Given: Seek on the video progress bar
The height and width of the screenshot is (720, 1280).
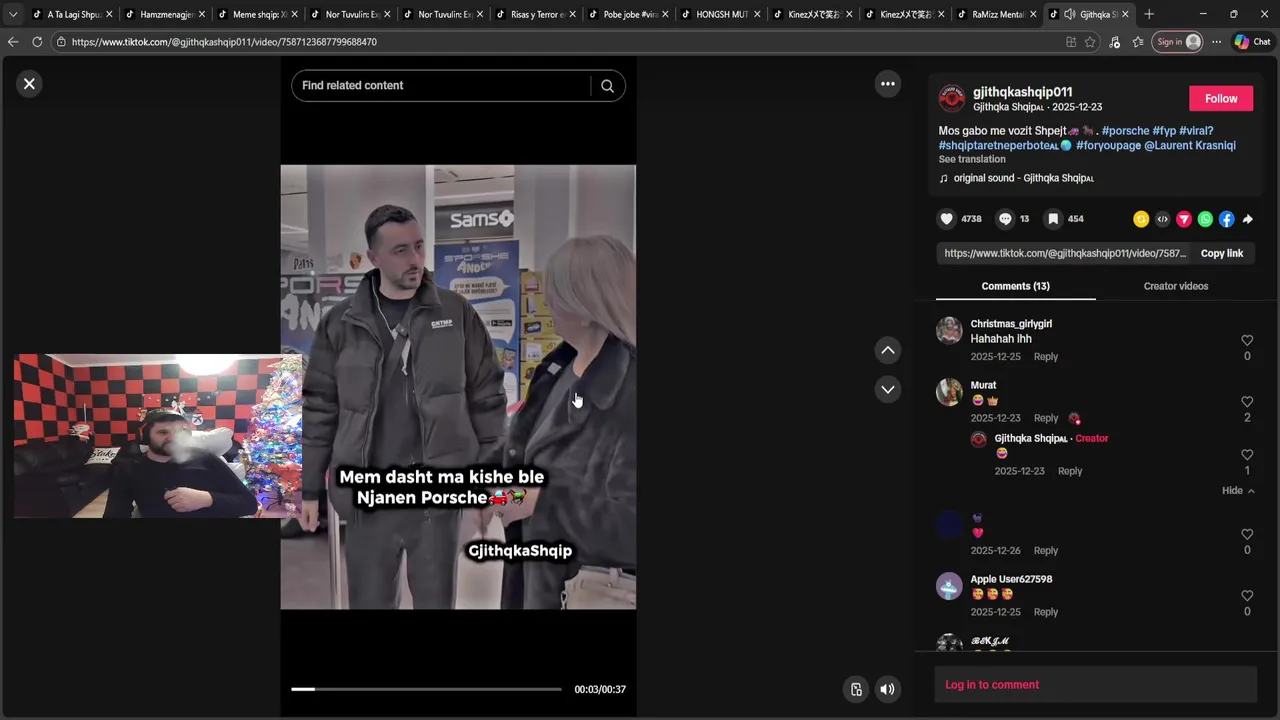Looking at the screenshot, I should pyautogui.click(x=426, y=689).
